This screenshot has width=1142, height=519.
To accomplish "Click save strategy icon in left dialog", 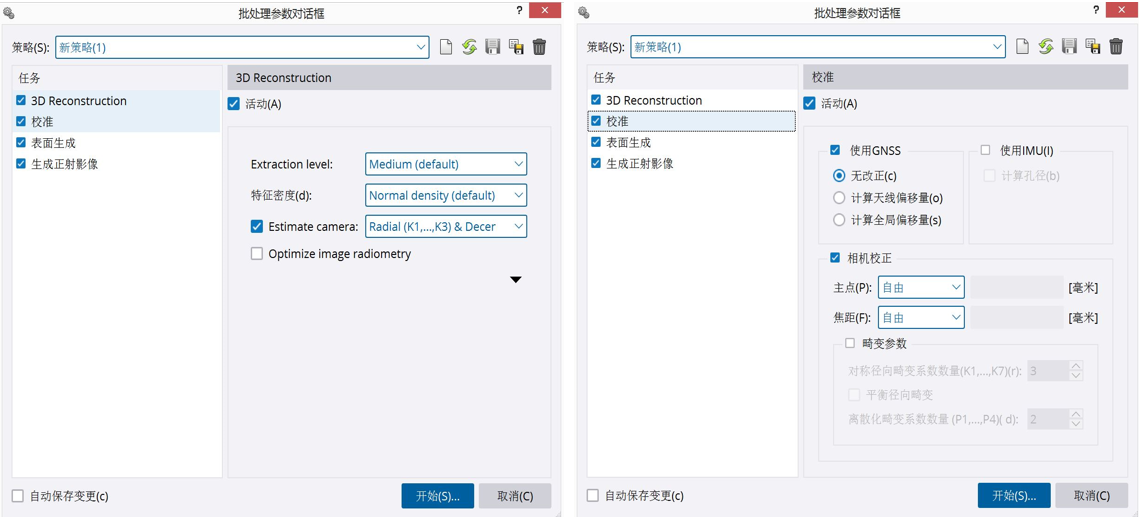I will click(493, 47).
